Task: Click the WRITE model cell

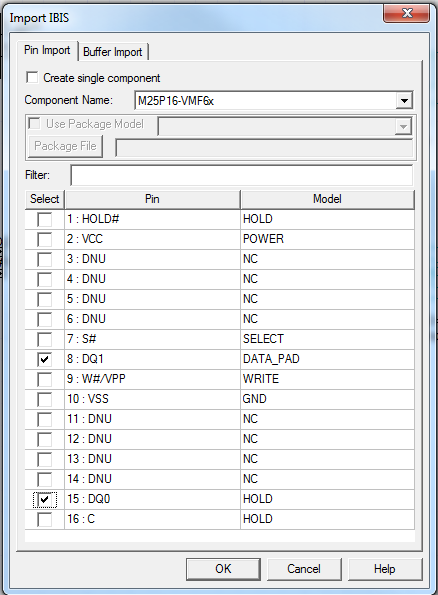Action: click(327, 379)
